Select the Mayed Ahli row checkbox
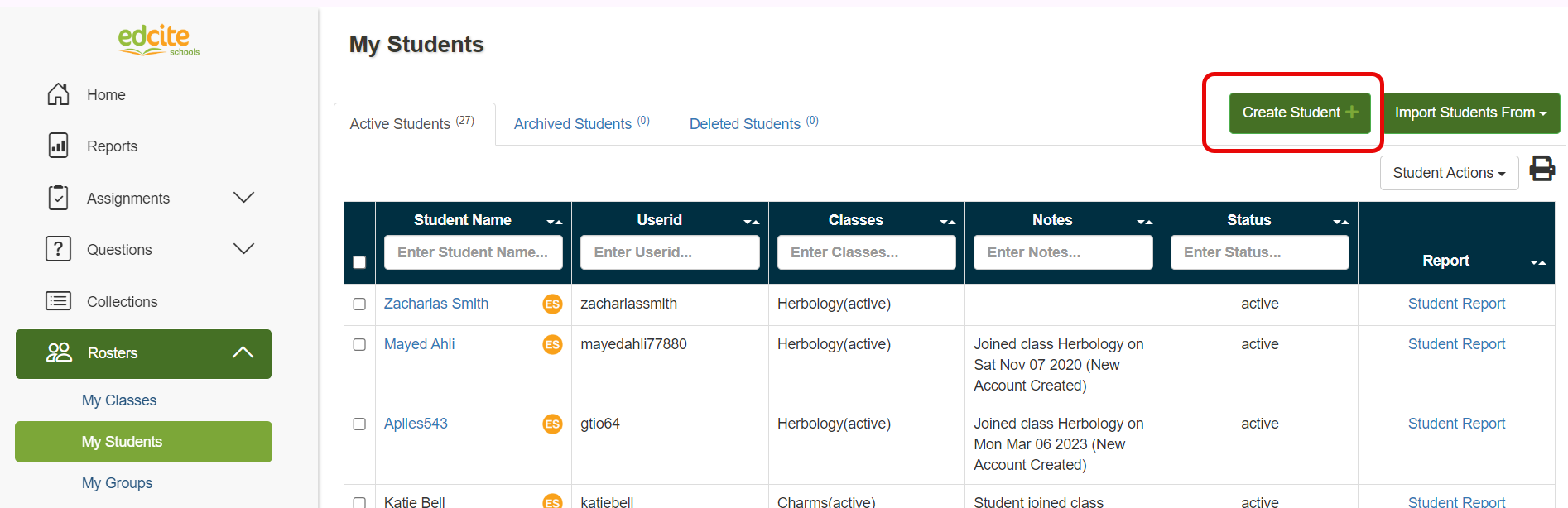The height and width of the screenshot is (508, 1568). click(359, 344)
